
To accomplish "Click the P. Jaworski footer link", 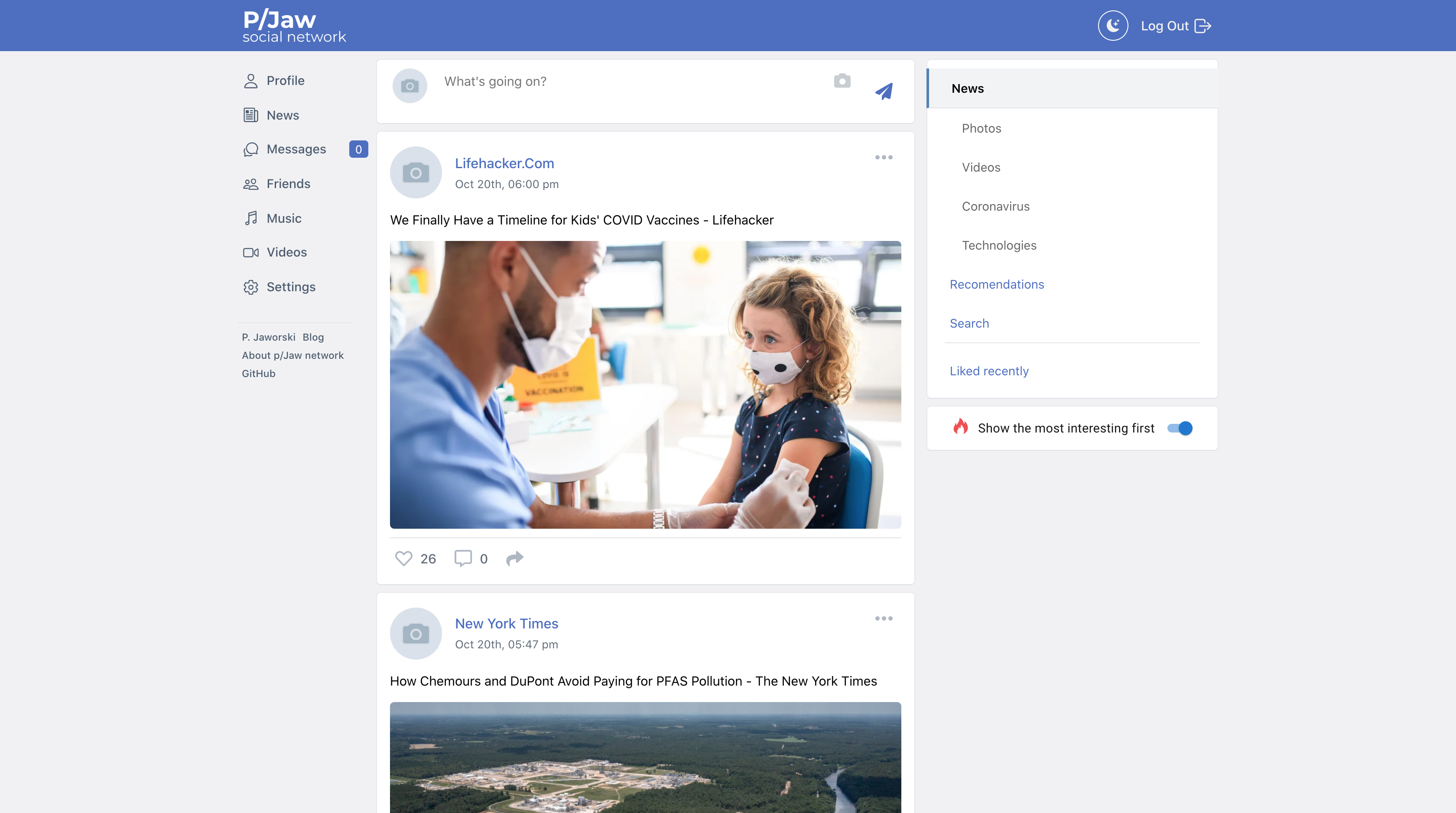I will (x=269, y=337).
